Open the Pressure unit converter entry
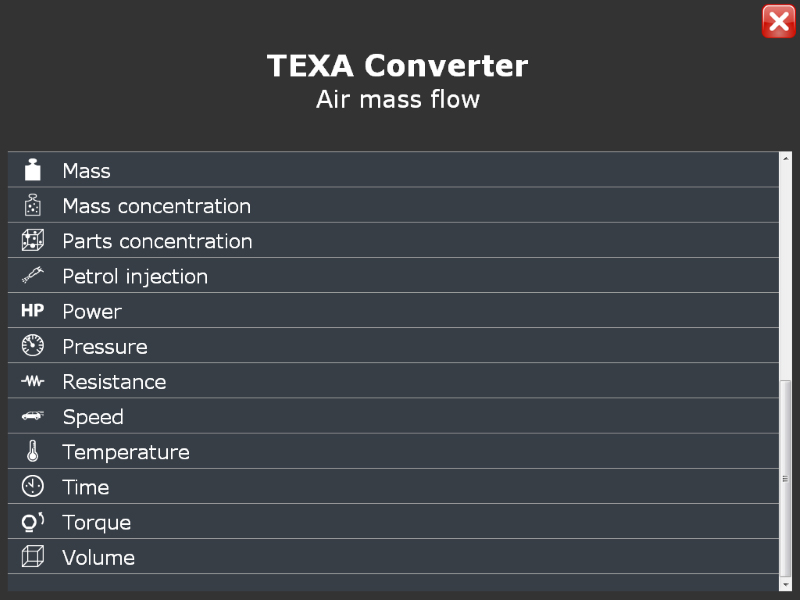This screenshot has width=800, height=600. click(393, 345)
